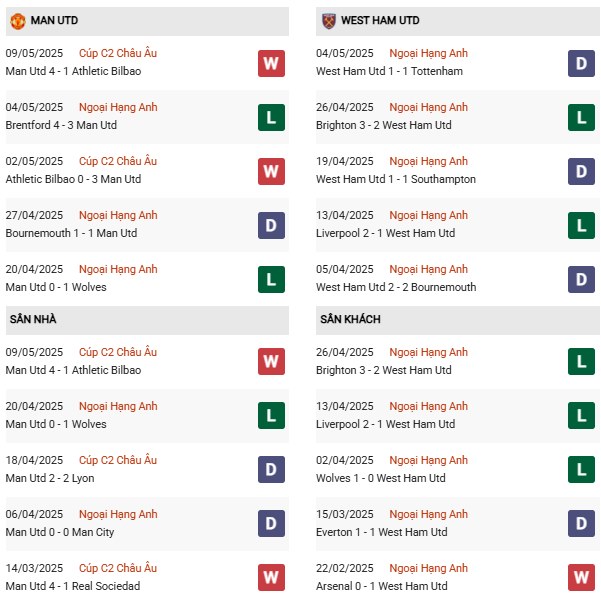The width and height of the screenshot is (601, 600).
Task: Click the D badge for Man Utd 2-2 Lyon
Action: coord(271,471)
